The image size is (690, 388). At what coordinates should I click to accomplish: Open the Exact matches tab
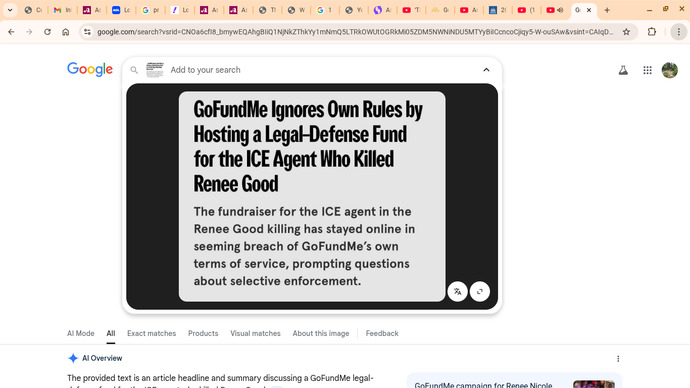[151, 333]
